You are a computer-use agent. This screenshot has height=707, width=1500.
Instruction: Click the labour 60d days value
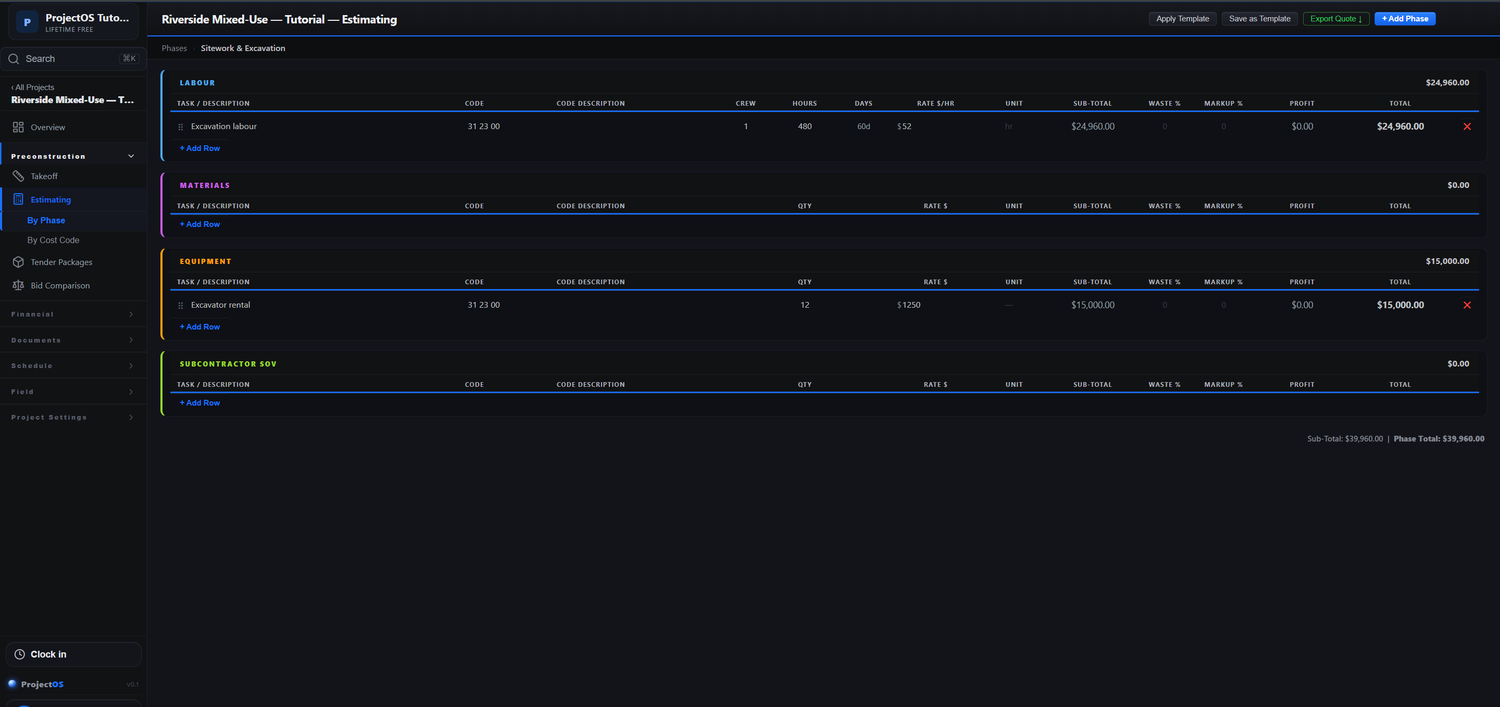point(864,127)
